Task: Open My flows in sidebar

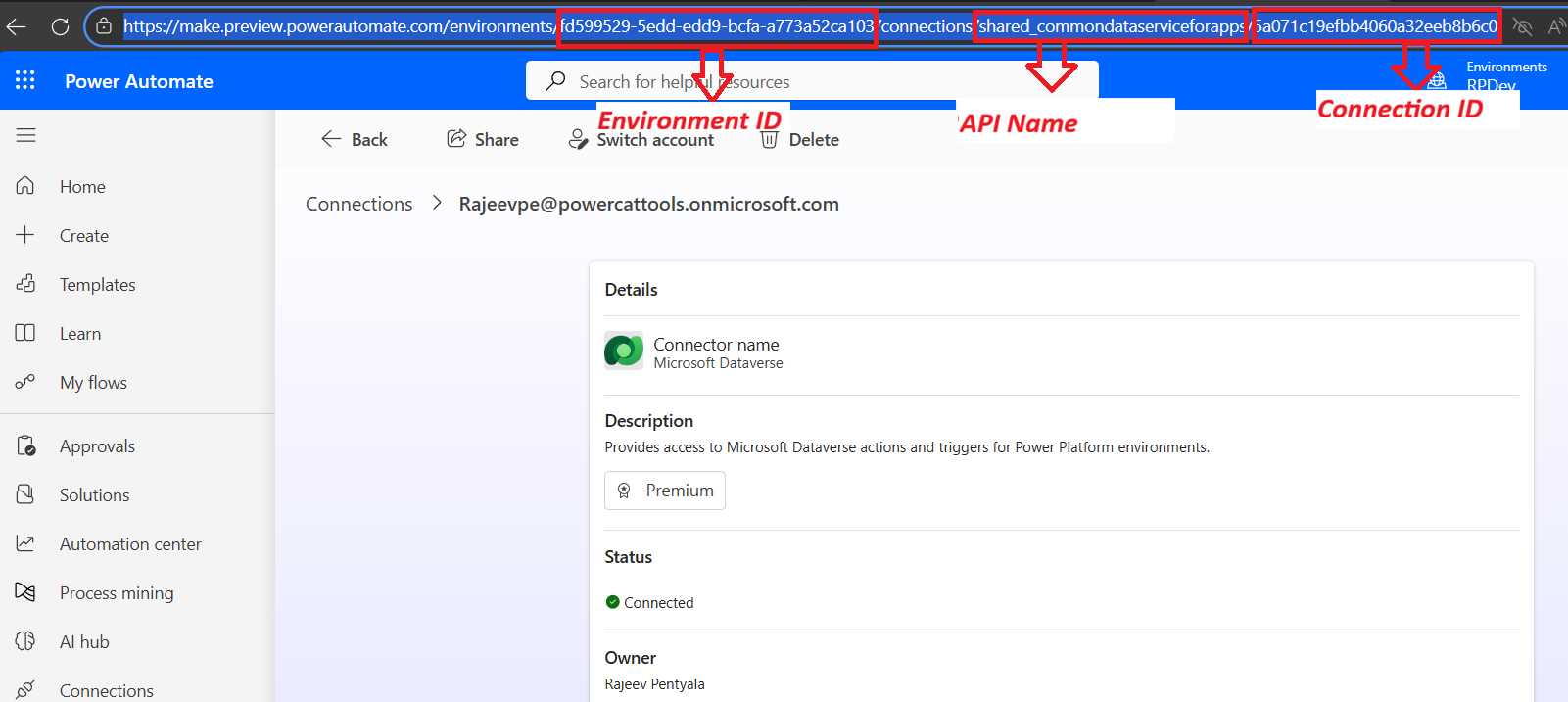Action: pos(93,383)
